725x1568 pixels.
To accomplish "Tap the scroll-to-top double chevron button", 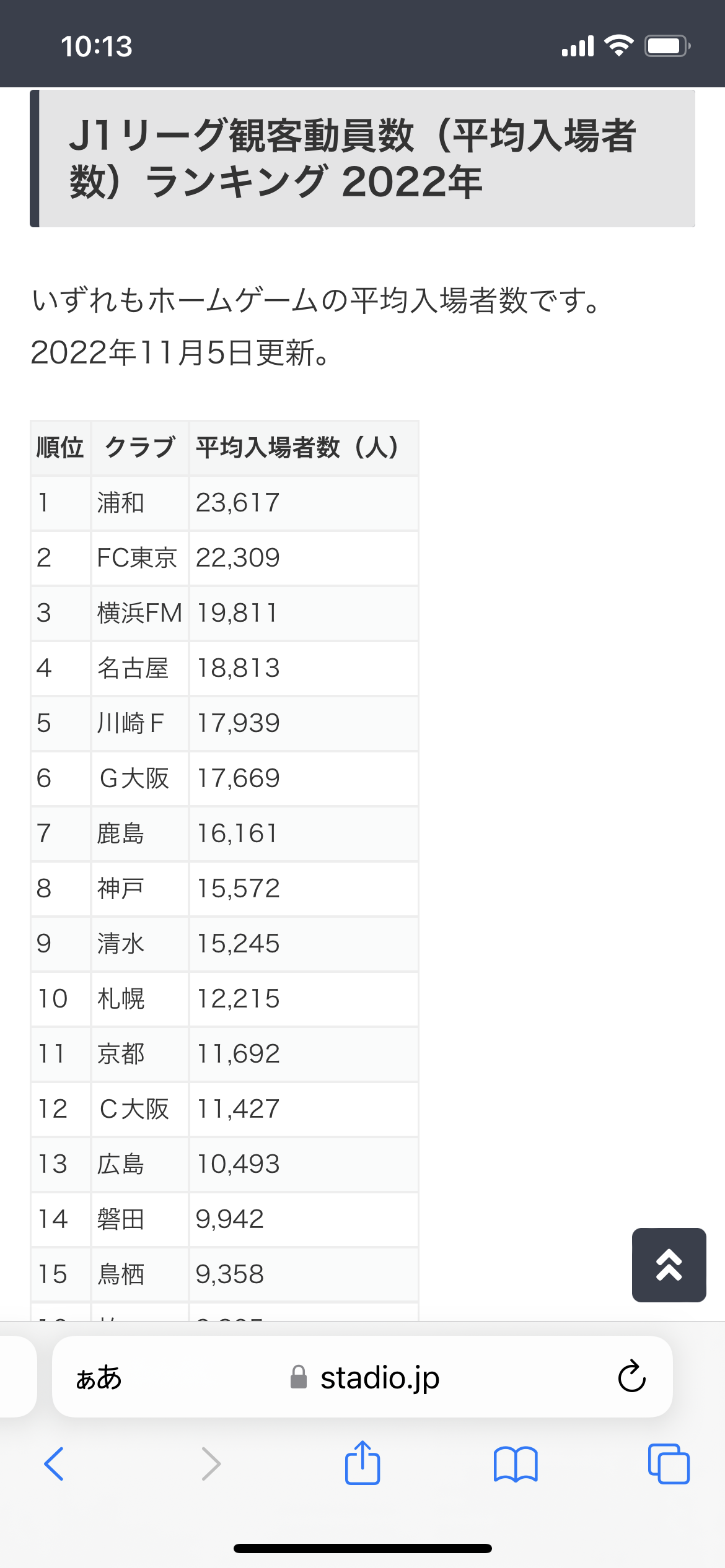I will [x=669, y=1265].
